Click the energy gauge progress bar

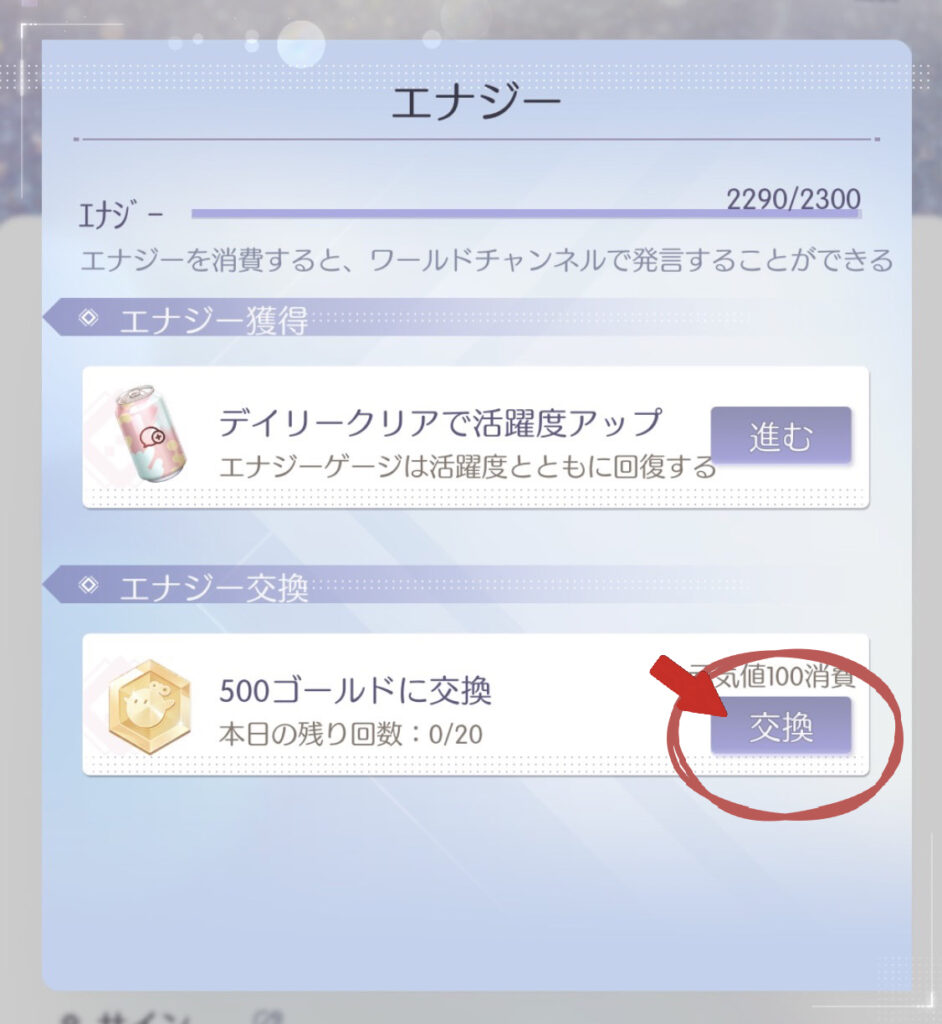point(526,214)
